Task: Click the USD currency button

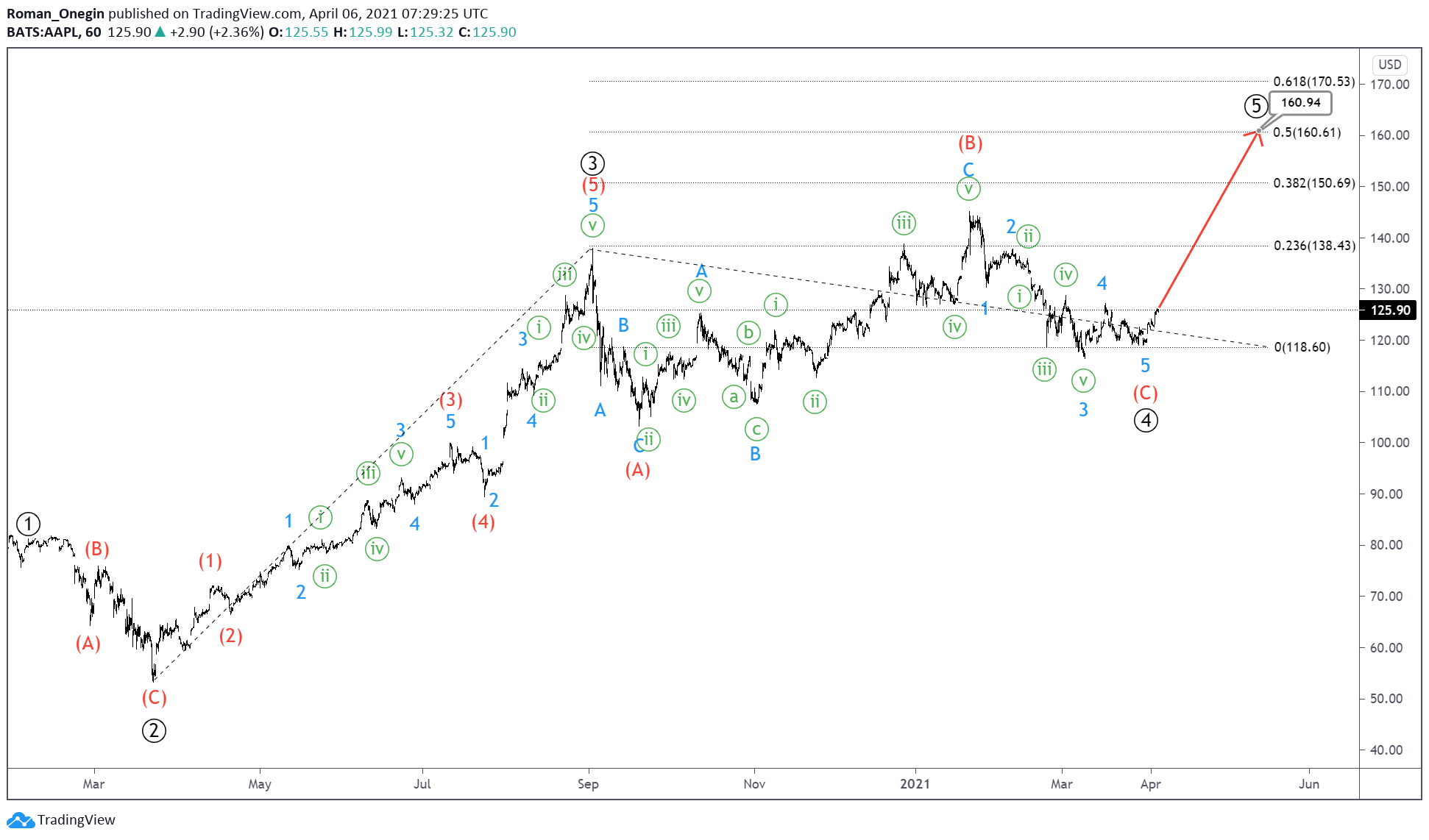Action: (x=1389, y=65)
